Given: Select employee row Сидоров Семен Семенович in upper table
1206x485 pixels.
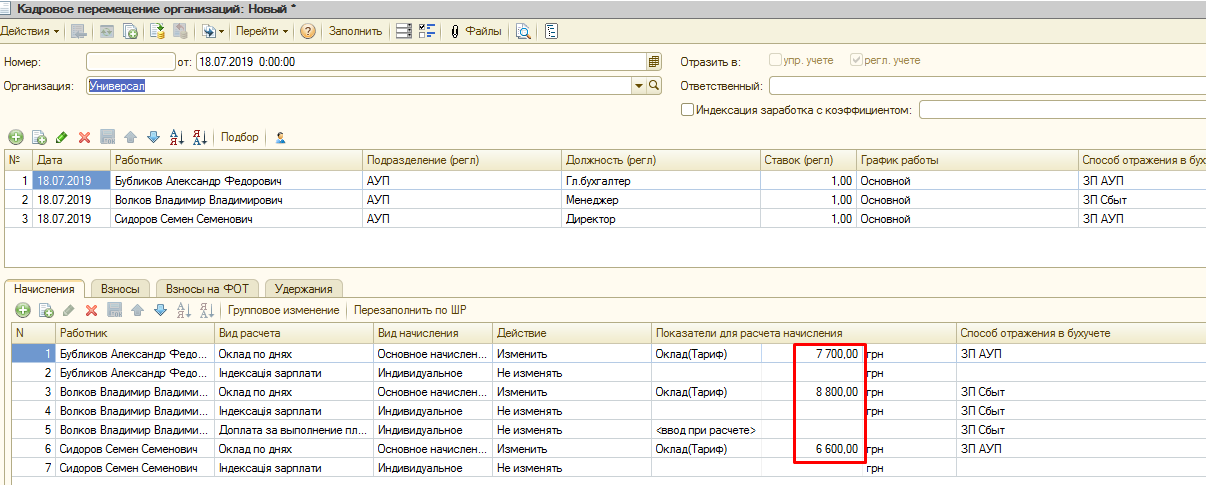Looking at the screenshot, I should 237,218.
